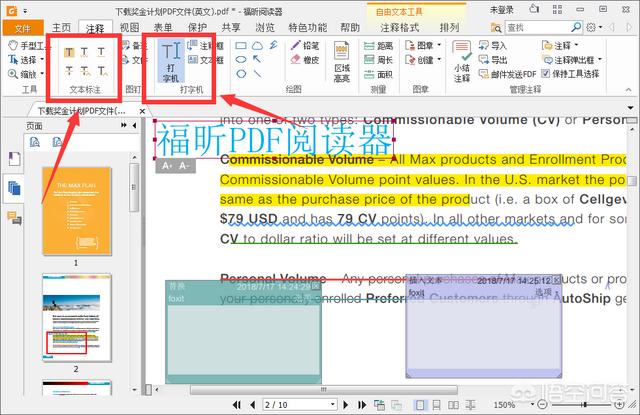Viewport: 640px width, 415px height.
Task: Open the comments side panel
Action: click(x=14, y=218)
